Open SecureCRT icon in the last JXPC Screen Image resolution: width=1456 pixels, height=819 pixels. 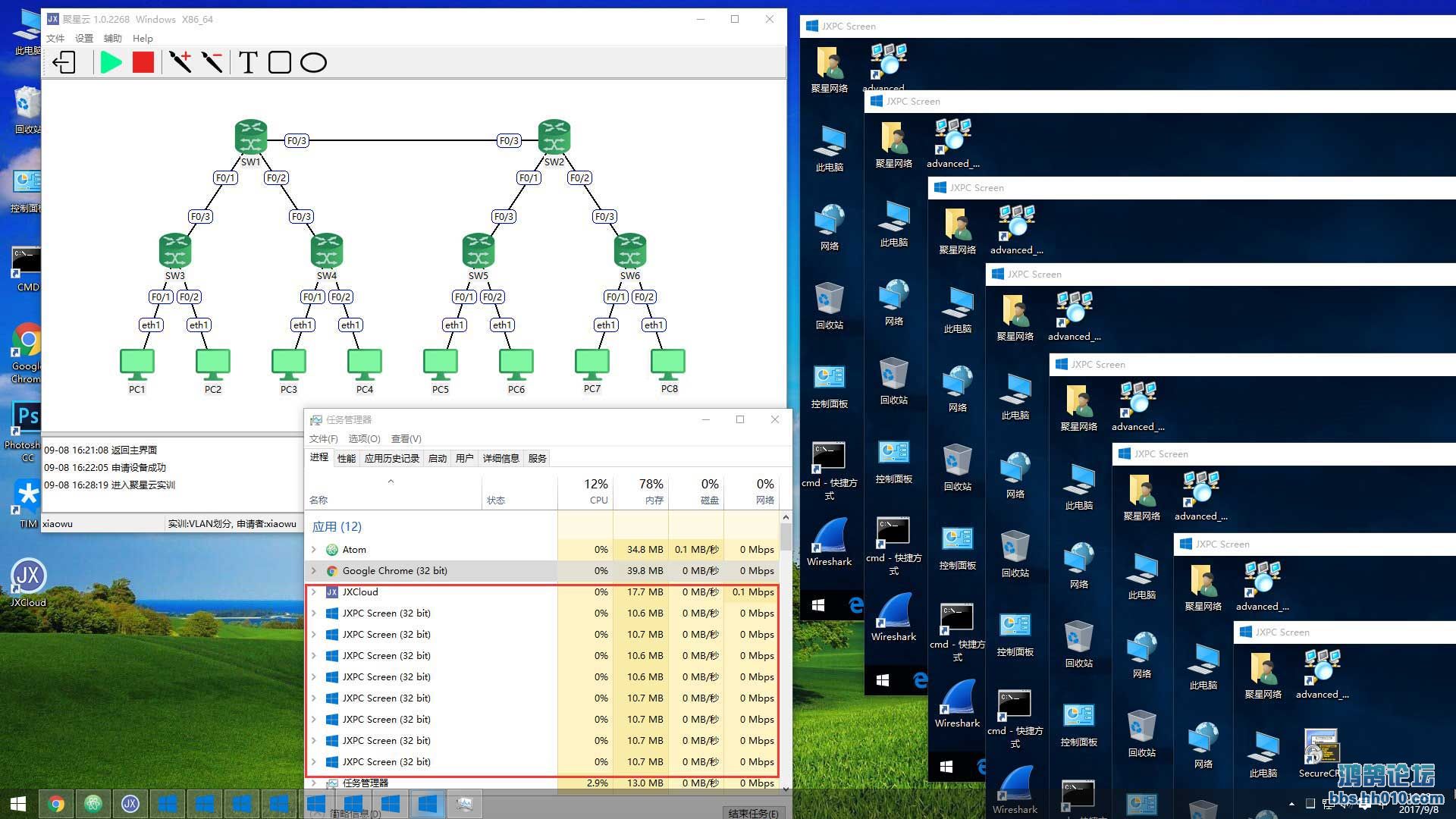coord(1319,753)
